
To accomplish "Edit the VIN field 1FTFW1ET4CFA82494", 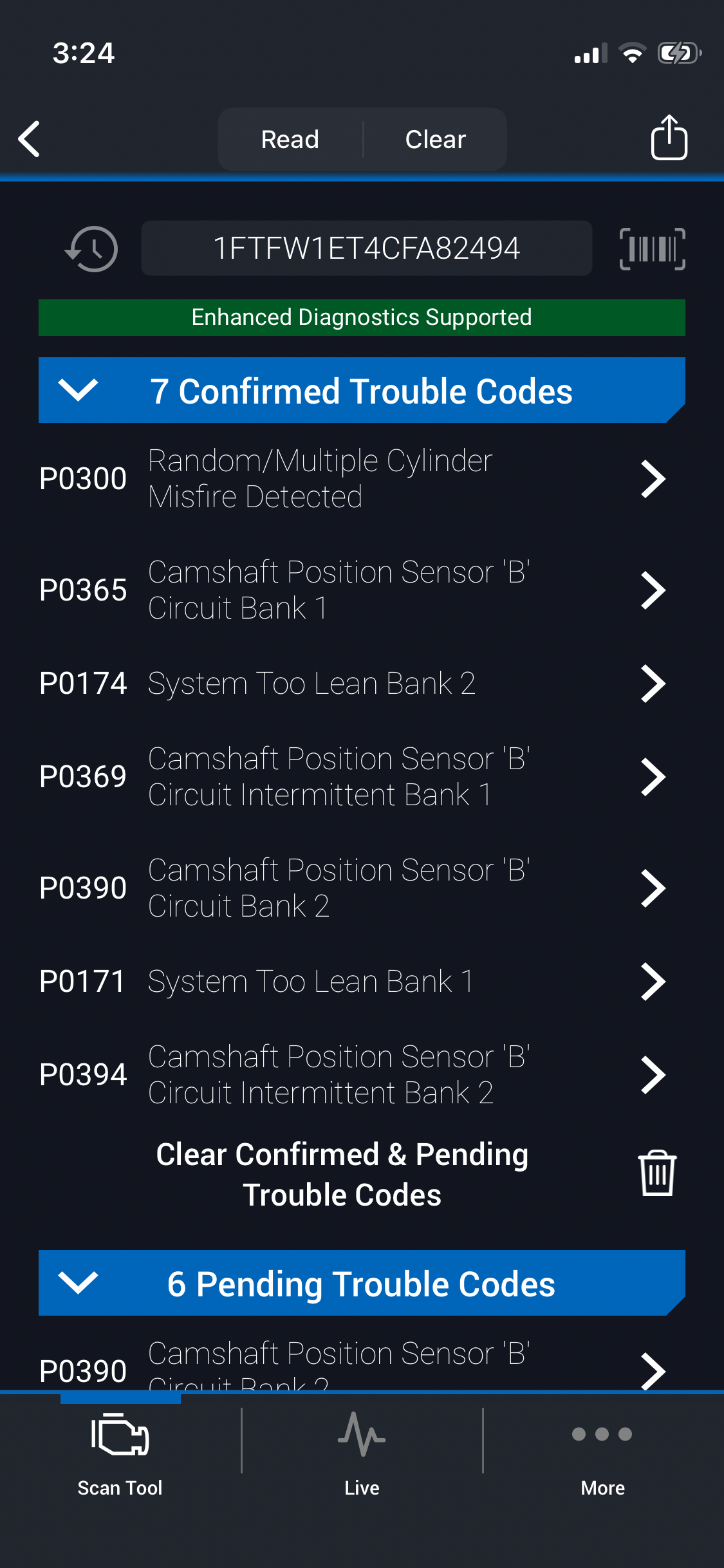I will [x=366, y=248].
